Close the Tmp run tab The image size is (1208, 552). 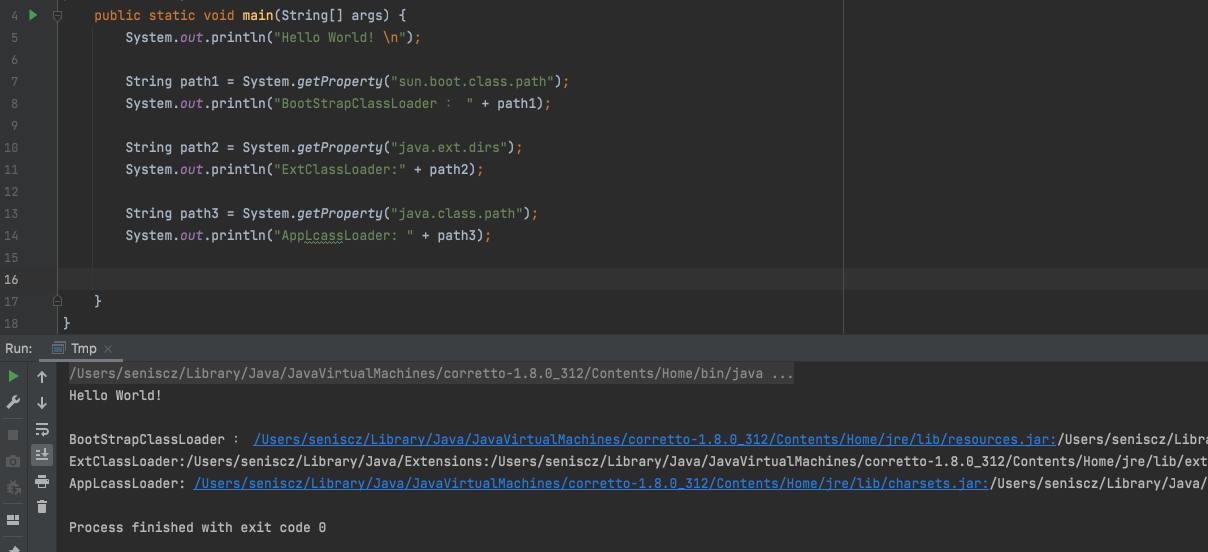click(x=107, y=348)
